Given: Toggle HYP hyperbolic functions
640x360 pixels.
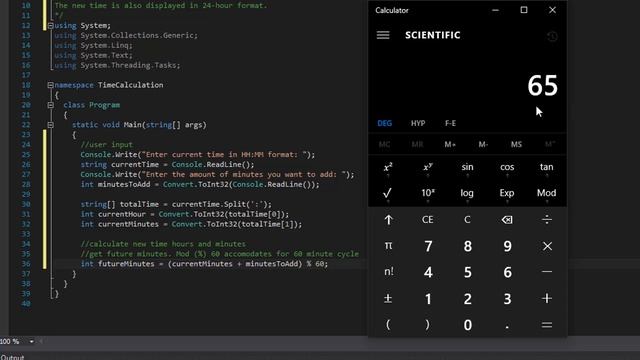Looking at the screenshot, I should coord(418,123).
